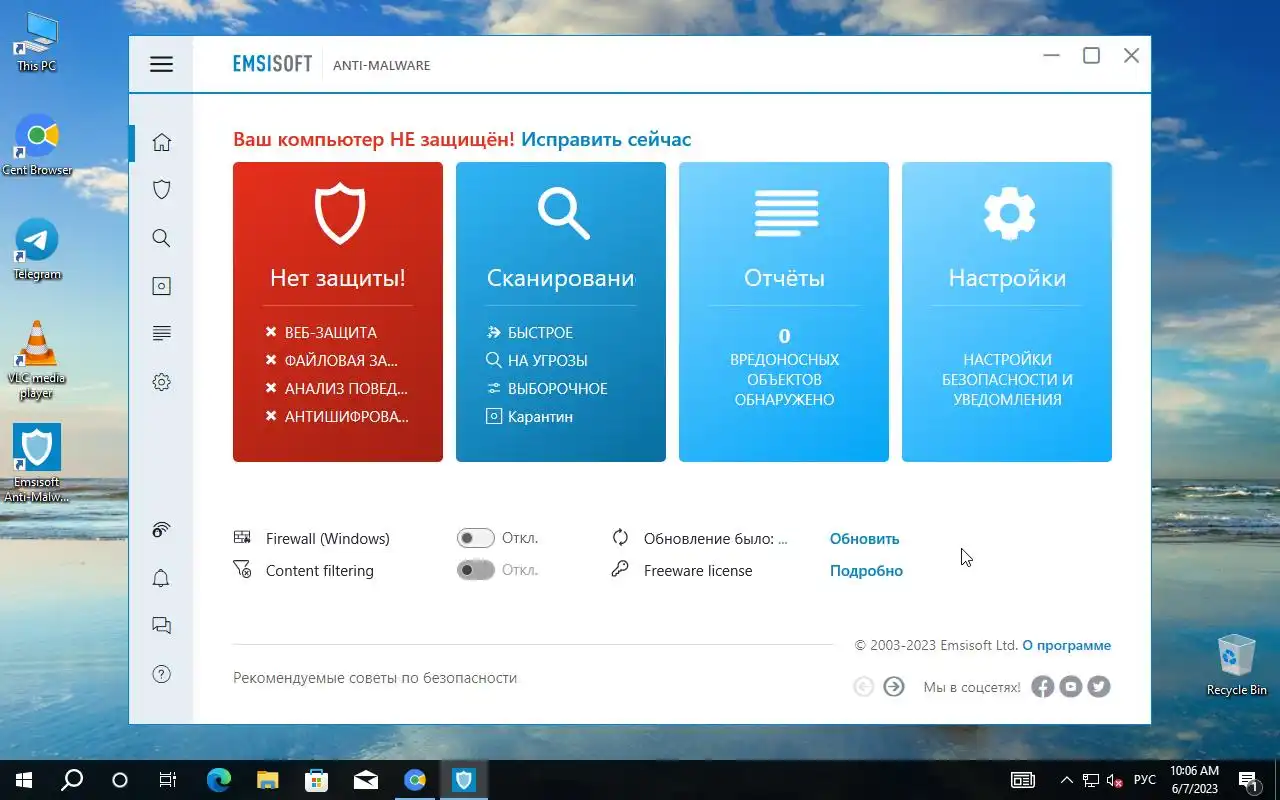The image size is (1280, 800).
Task: Click АНТИШИФРОВА... entry
Action: coord(338,416)
